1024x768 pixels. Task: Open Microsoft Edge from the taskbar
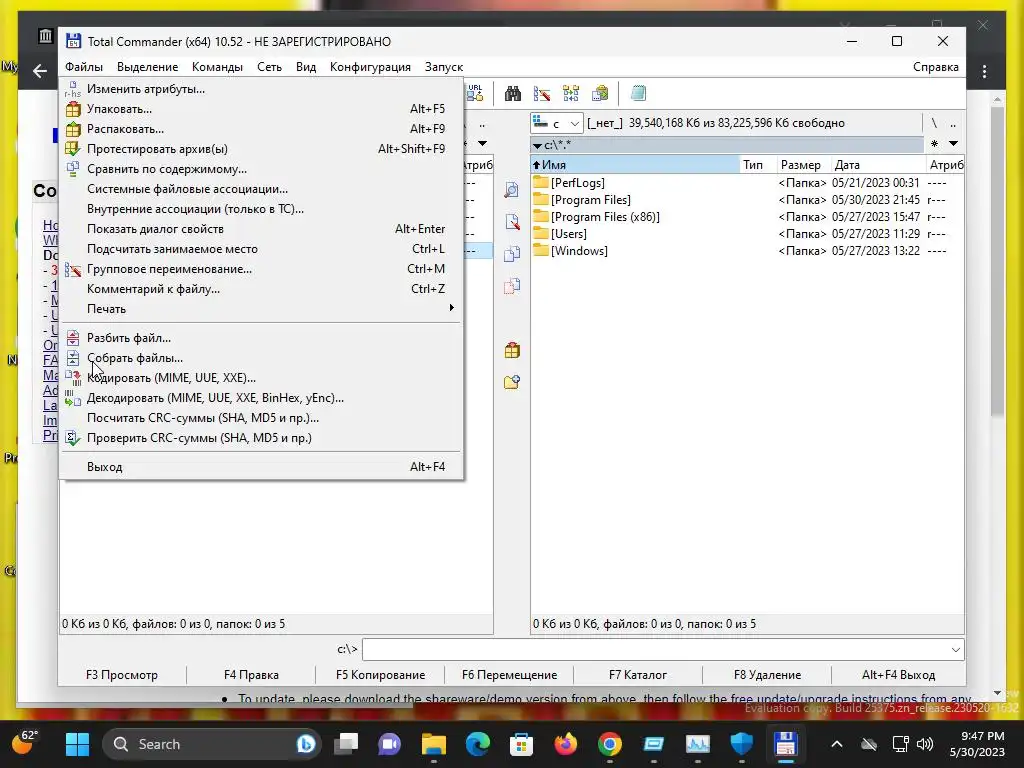point(477,744)
